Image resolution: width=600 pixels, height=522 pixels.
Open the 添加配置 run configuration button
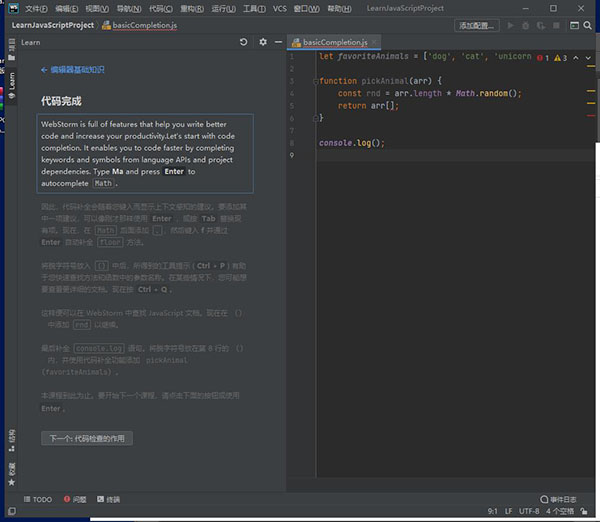click(x=477, y=25)
